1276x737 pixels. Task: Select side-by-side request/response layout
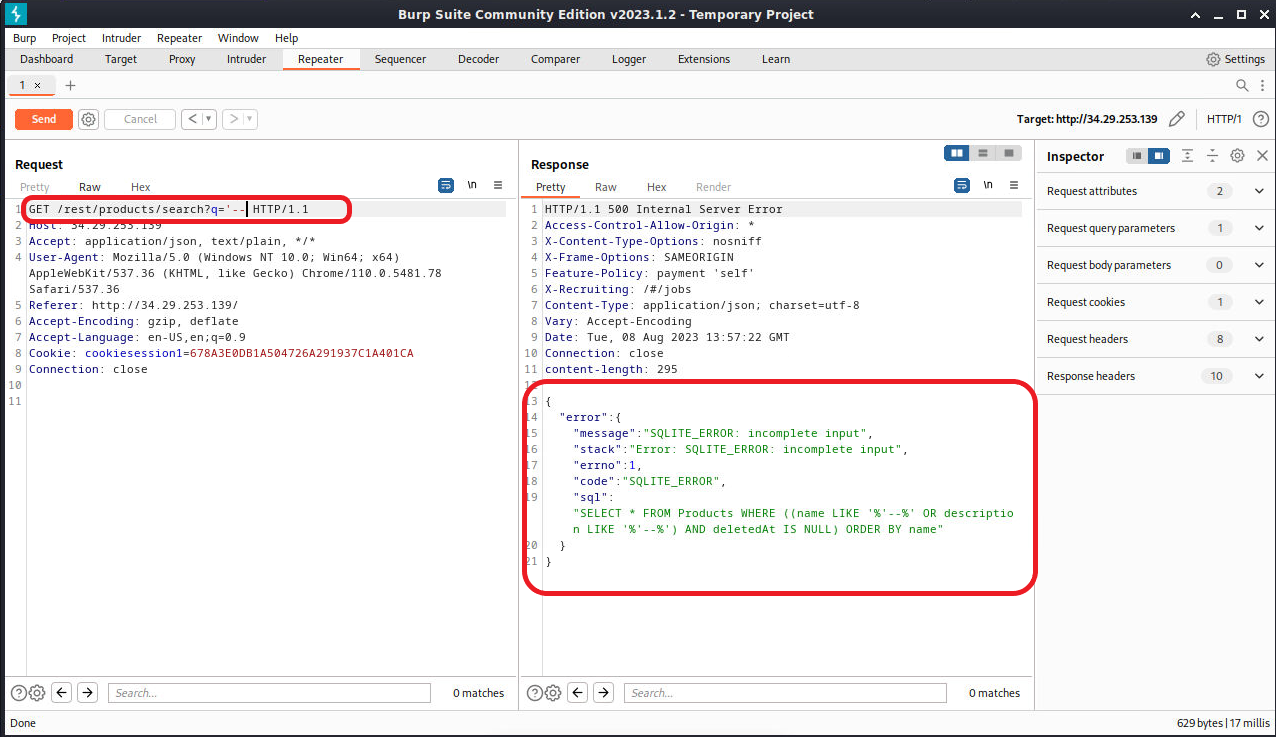[957, 153]
